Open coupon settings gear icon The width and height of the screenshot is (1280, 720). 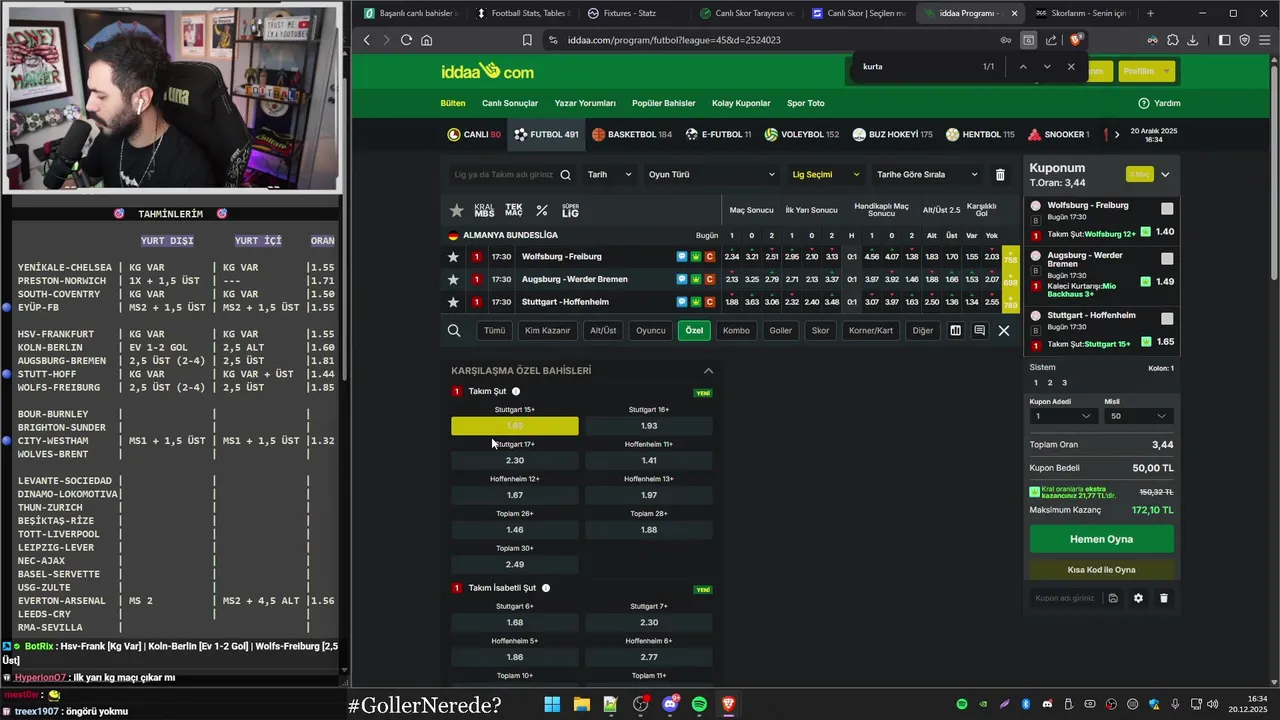pos(1138,598)
